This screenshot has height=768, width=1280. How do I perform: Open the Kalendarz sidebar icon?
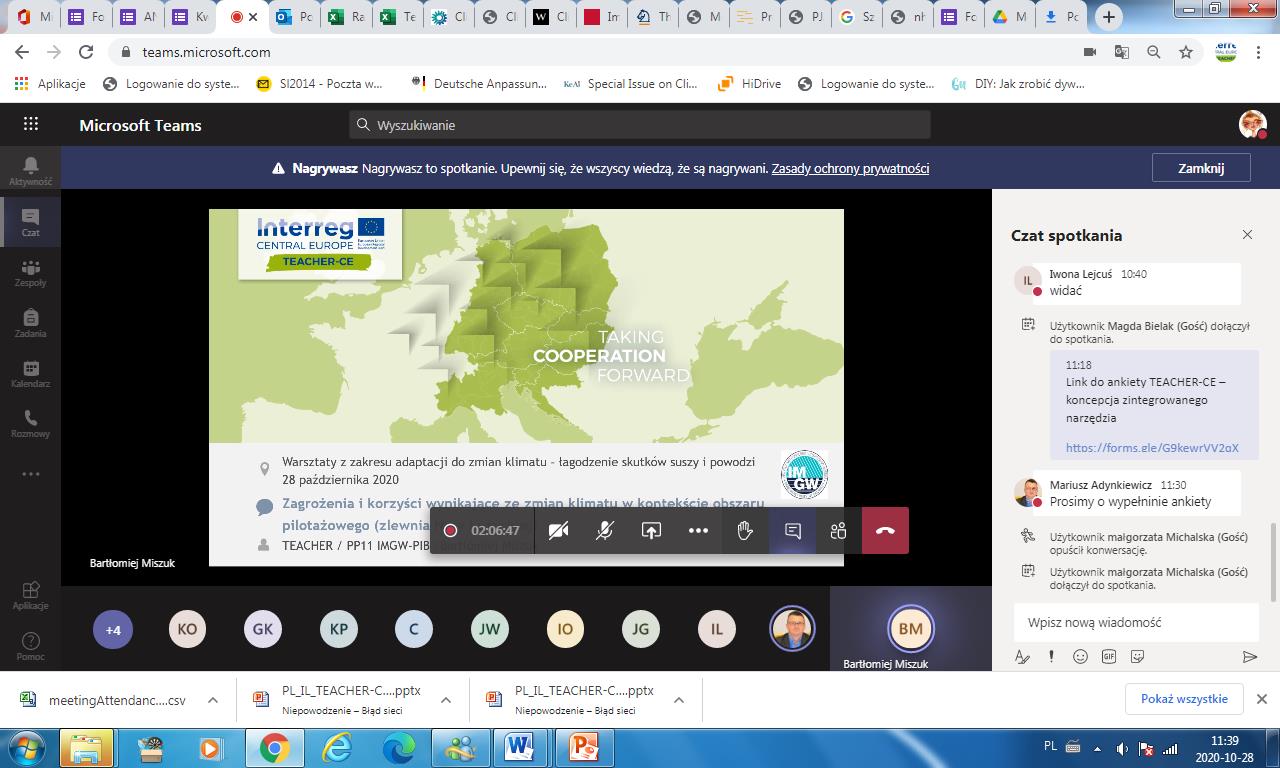(30, 373)
